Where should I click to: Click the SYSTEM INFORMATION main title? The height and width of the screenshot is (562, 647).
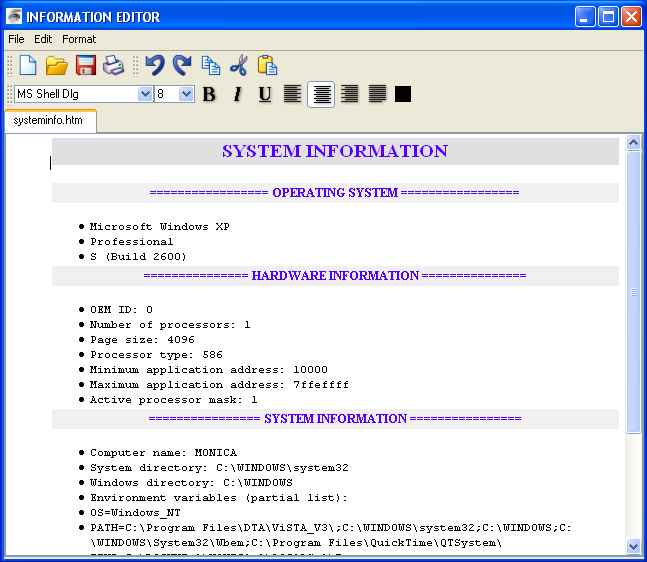[335, 151]
